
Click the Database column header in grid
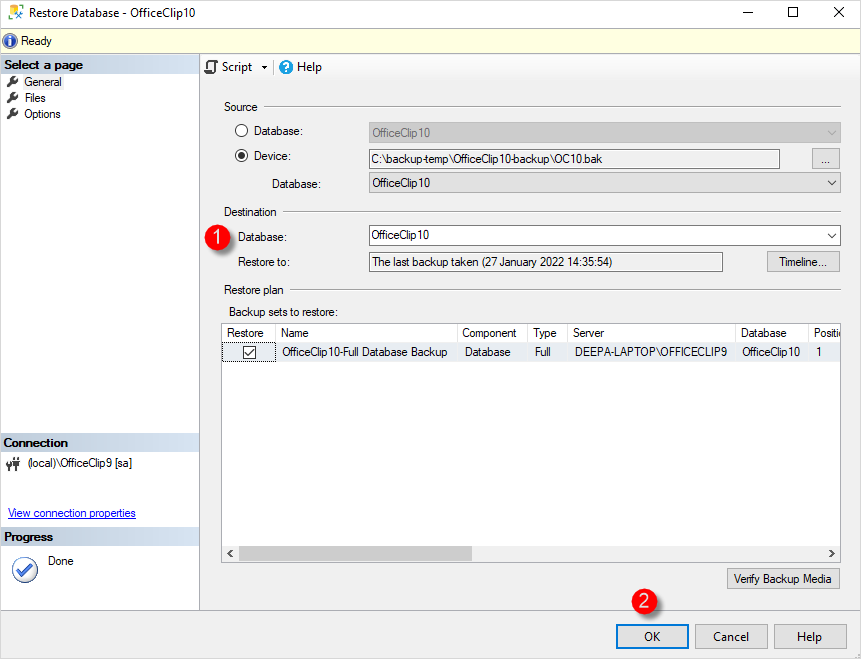click(771, 333)
